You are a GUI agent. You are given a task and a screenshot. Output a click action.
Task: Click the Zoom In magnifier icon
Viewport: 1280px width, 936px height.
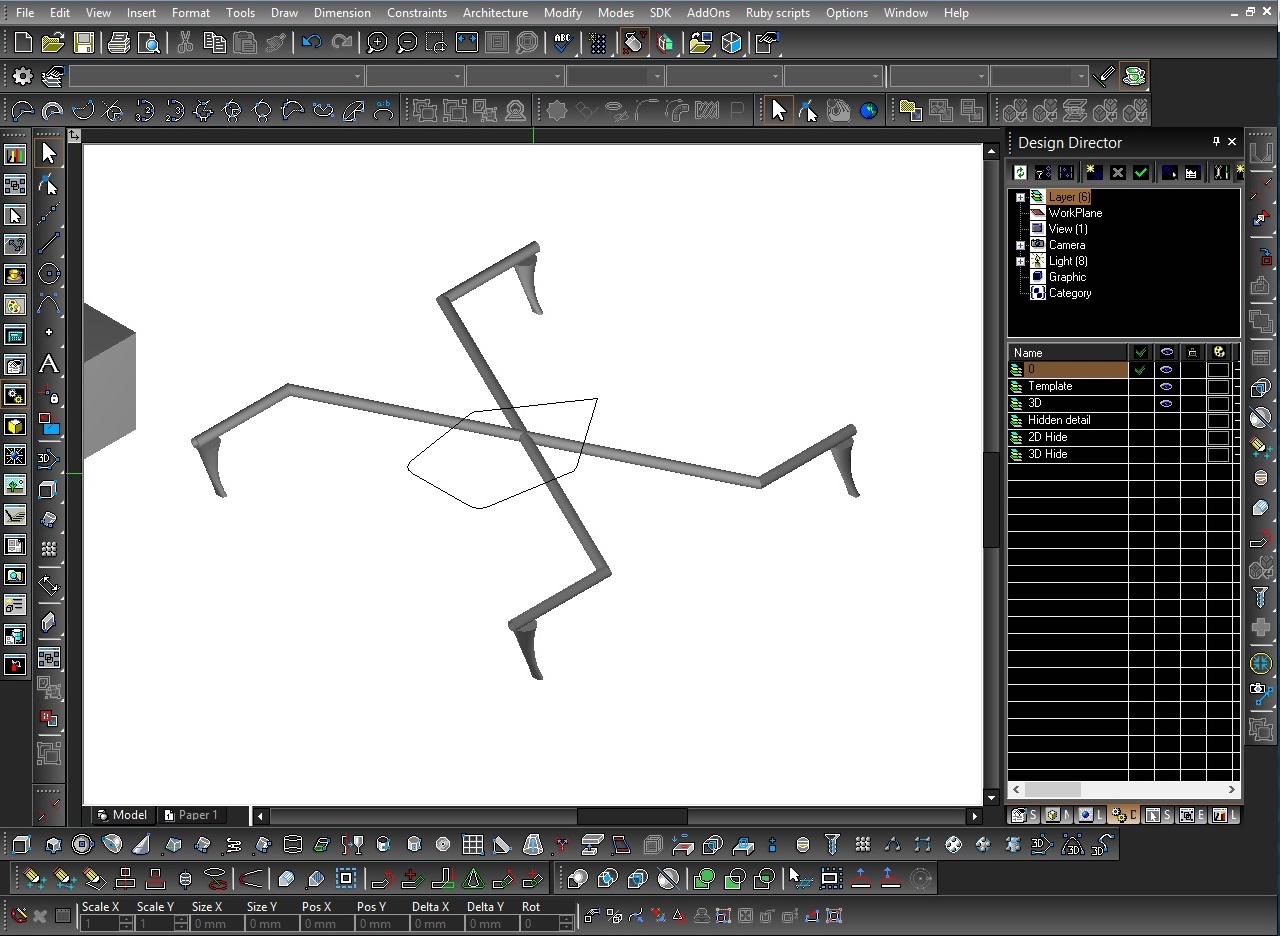pyautogui.click(x=377, y=43)
